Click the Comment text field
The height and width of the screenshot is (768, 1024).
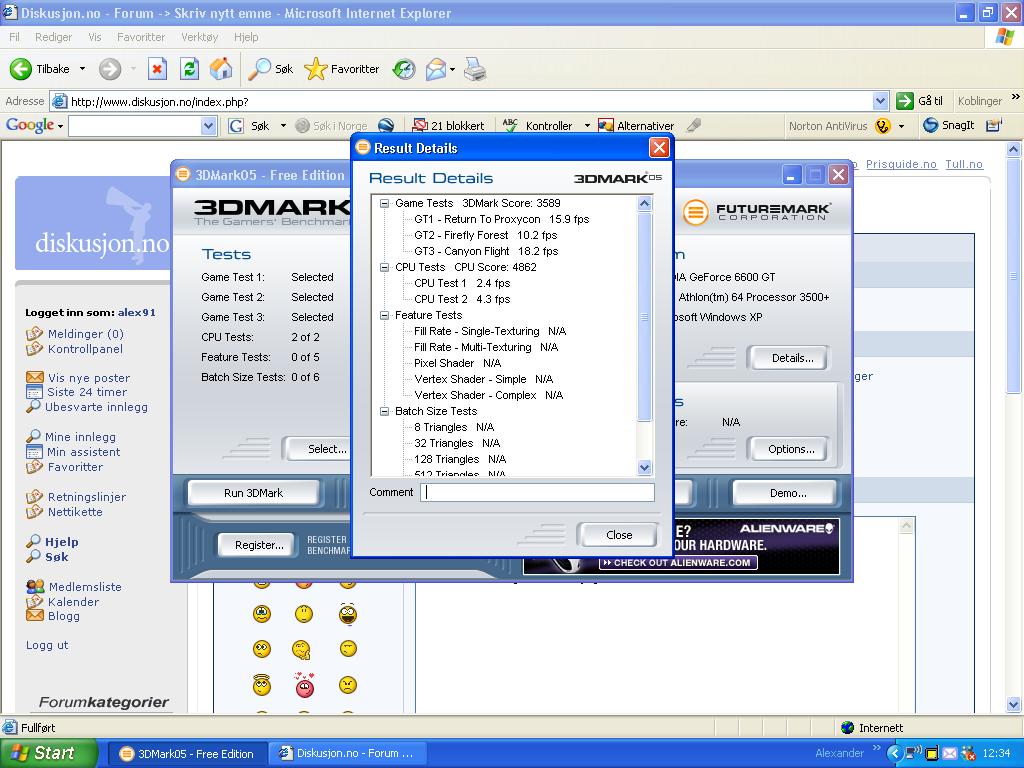click(x=537, y=492)
